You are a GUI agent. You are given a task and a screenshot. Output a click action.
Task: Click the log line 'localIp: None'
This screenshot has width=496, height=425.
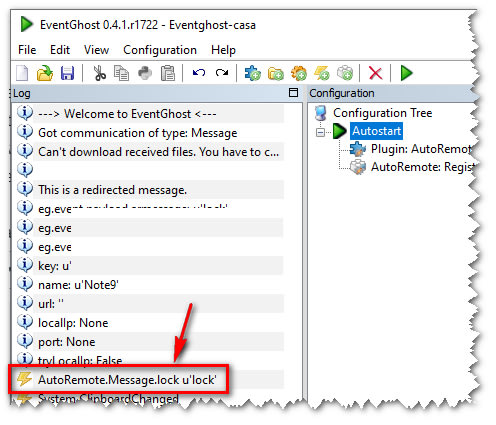click(73, 323)
